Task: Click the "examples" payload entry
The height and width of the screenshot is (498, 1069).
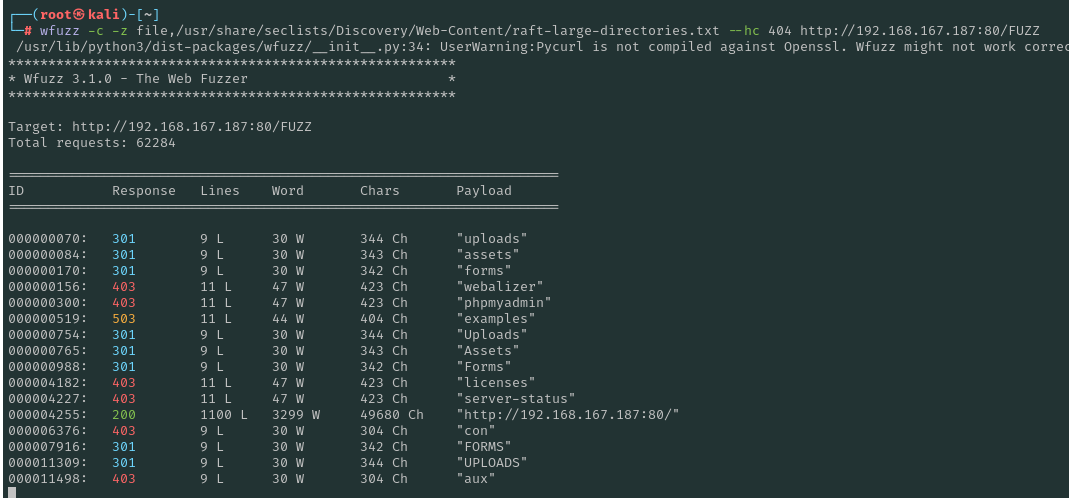Action: pos(496,318)
